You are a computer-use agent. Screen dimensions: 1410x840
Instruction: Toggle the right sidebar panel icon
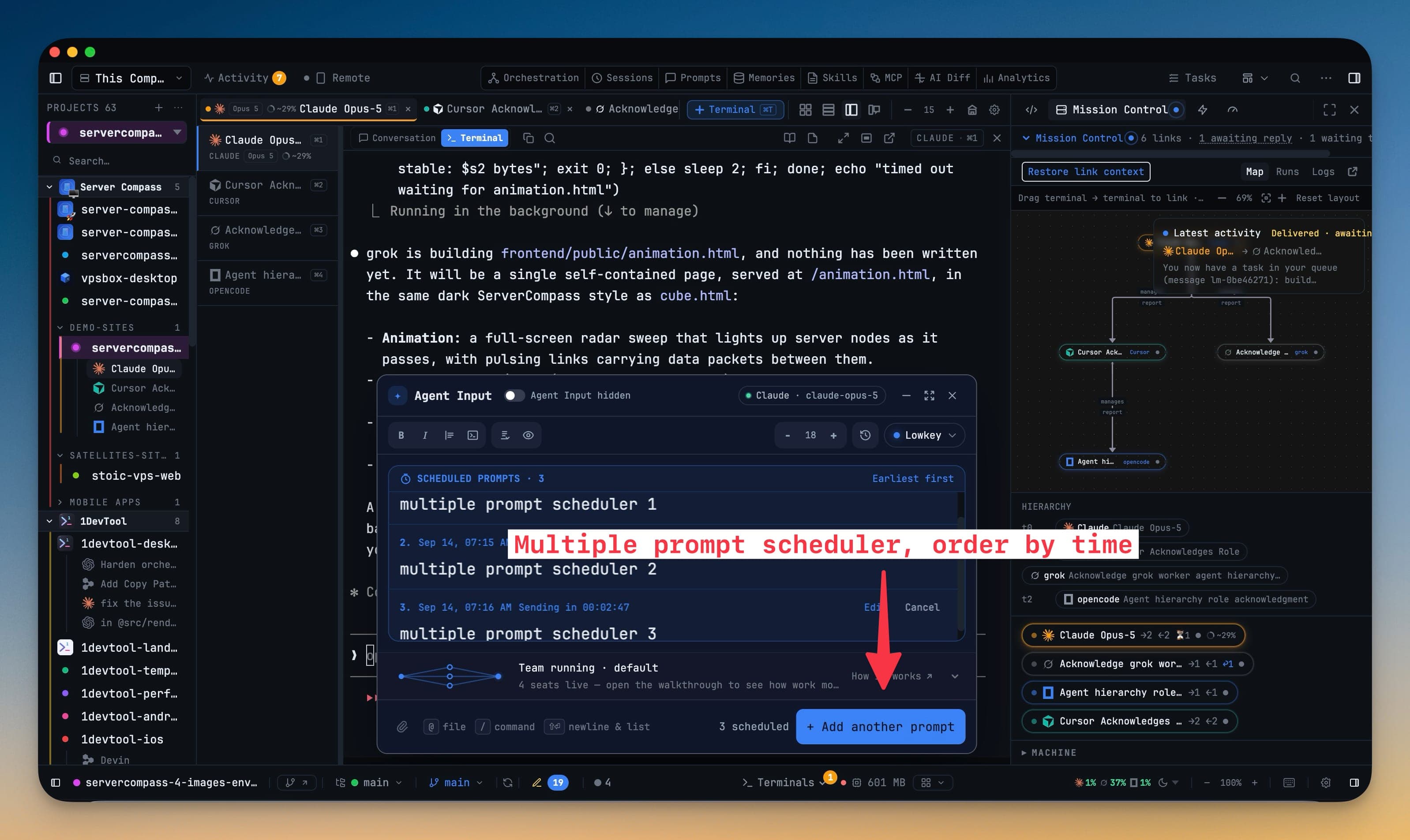coord(1354,78)
